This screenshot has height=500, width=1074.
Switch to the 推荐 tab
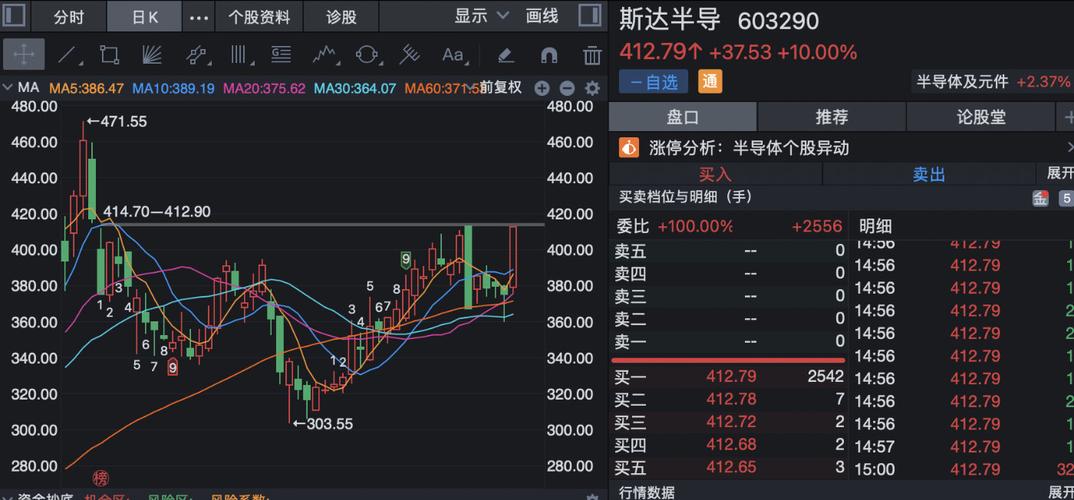coord(832,116)
